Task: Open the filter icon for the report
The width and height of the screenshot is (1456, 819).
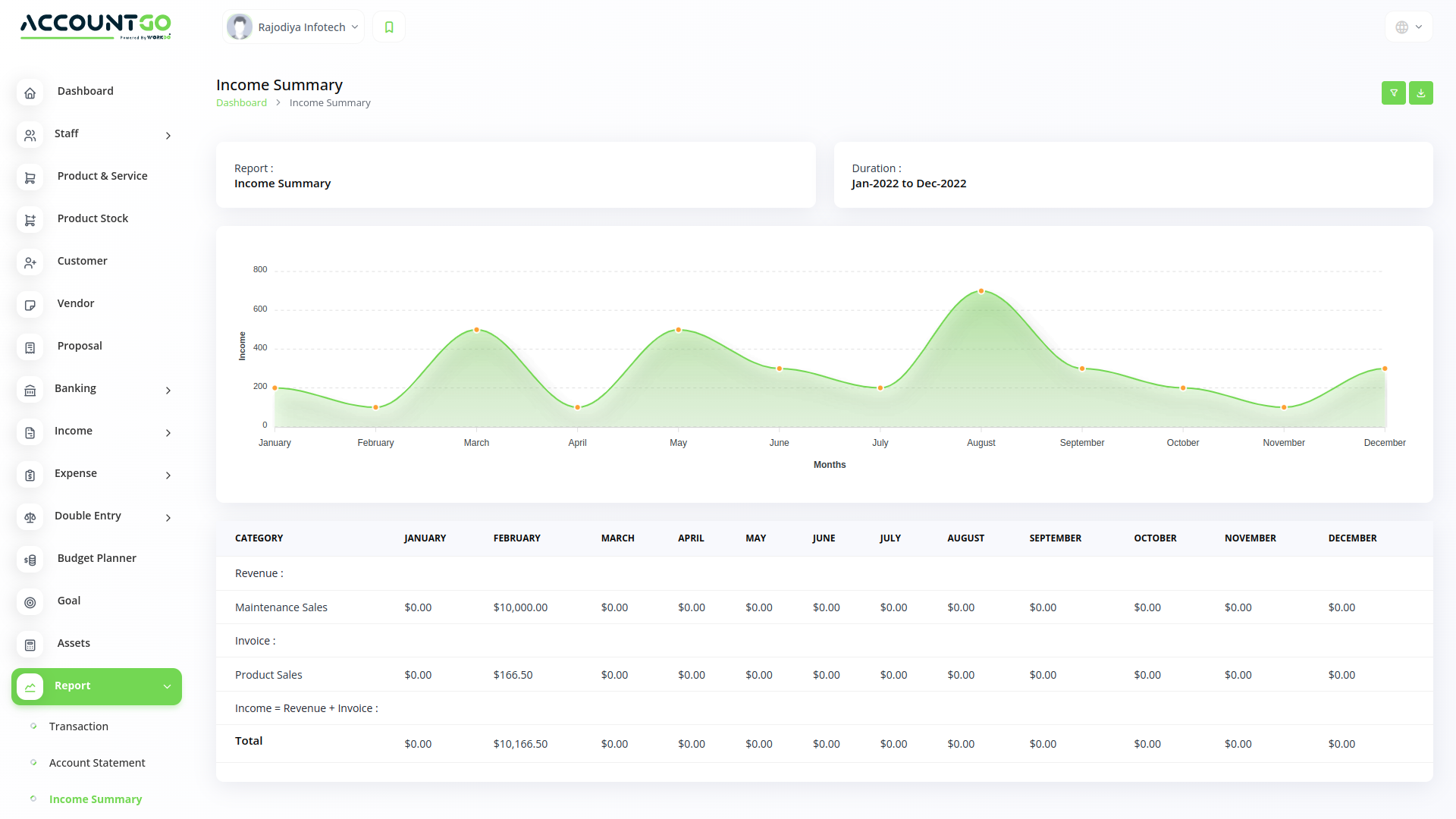Action: click(x=1394, y=93)
